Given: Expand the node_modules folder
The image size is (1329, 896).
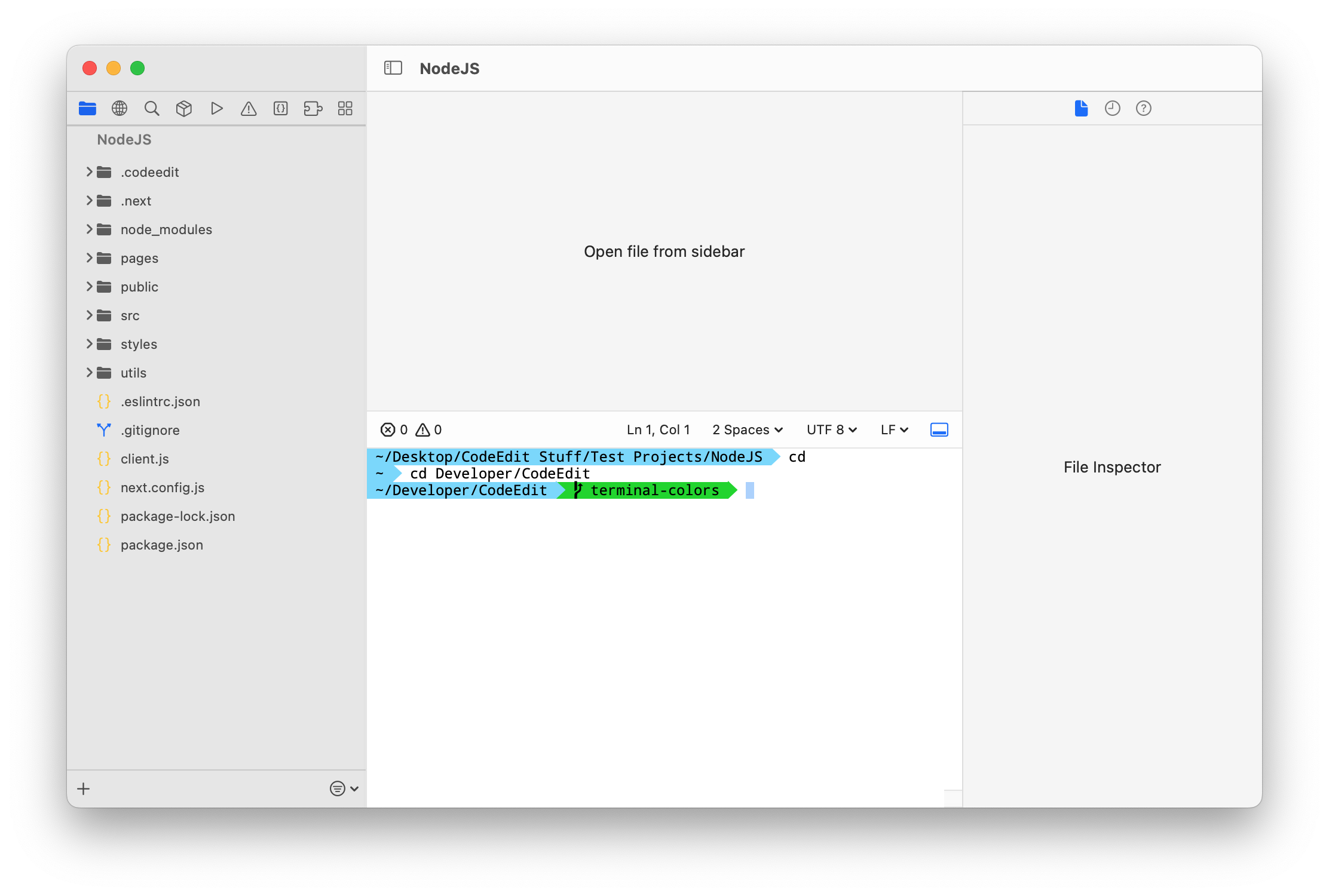Looking at the screenshot, I should (x=89, y=229).
